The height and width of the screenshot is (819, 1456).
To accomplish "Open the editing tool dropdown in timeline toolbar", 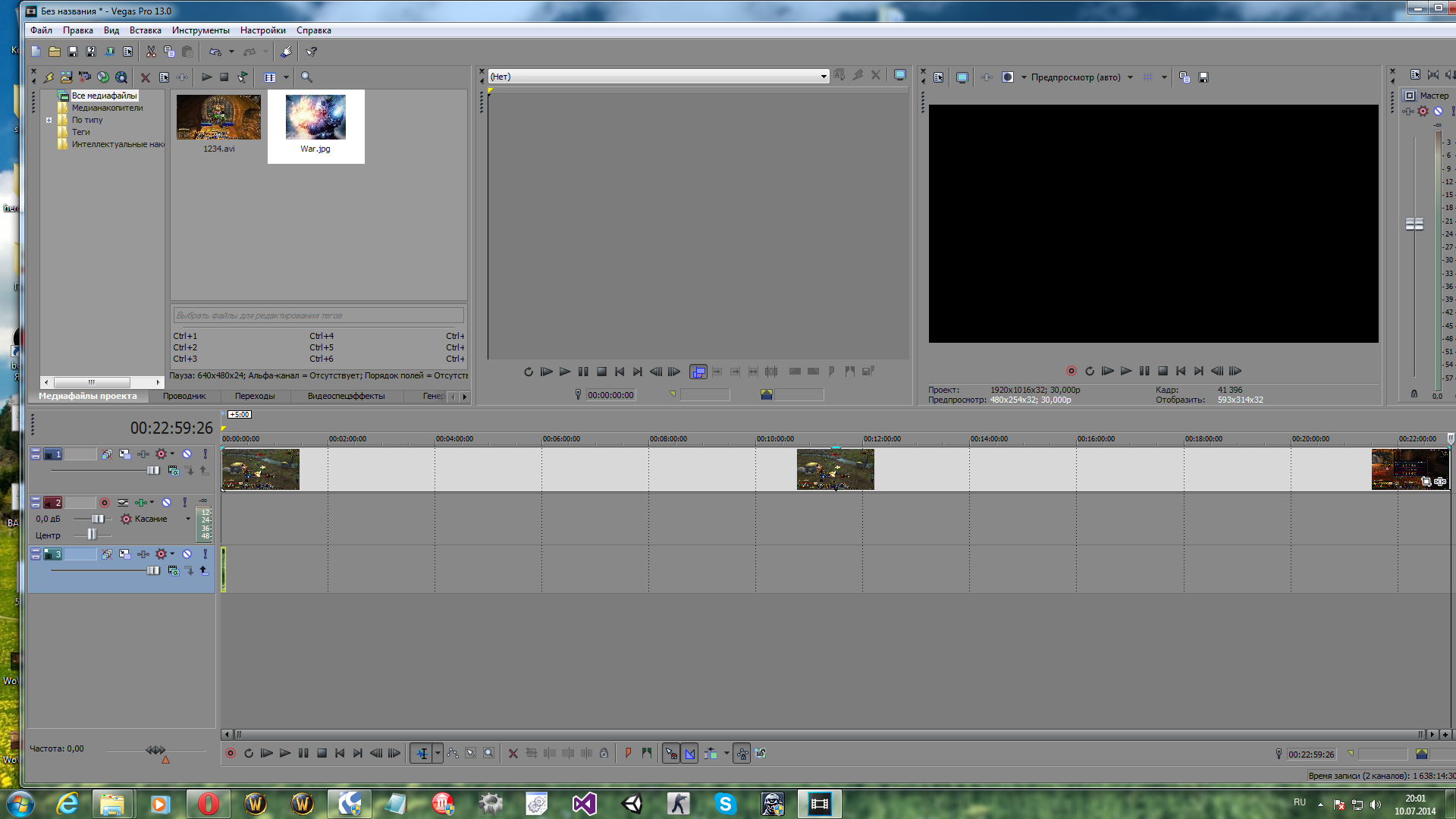I will [438, 753].
